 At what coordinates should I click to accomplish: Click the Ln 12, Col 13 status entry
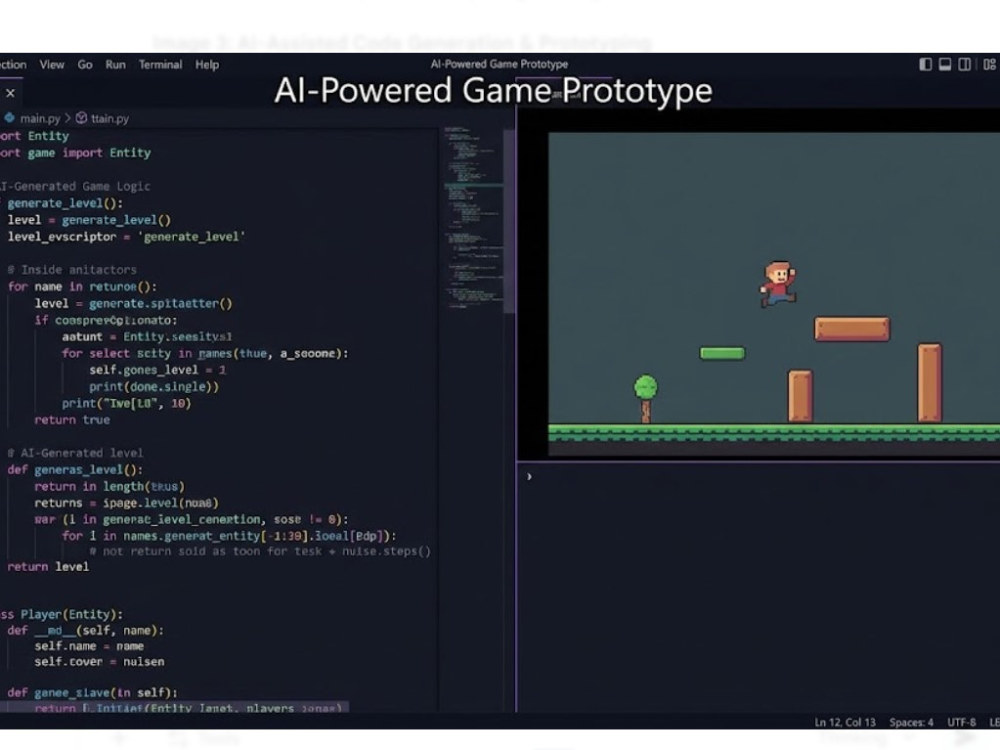click(845, 722)
